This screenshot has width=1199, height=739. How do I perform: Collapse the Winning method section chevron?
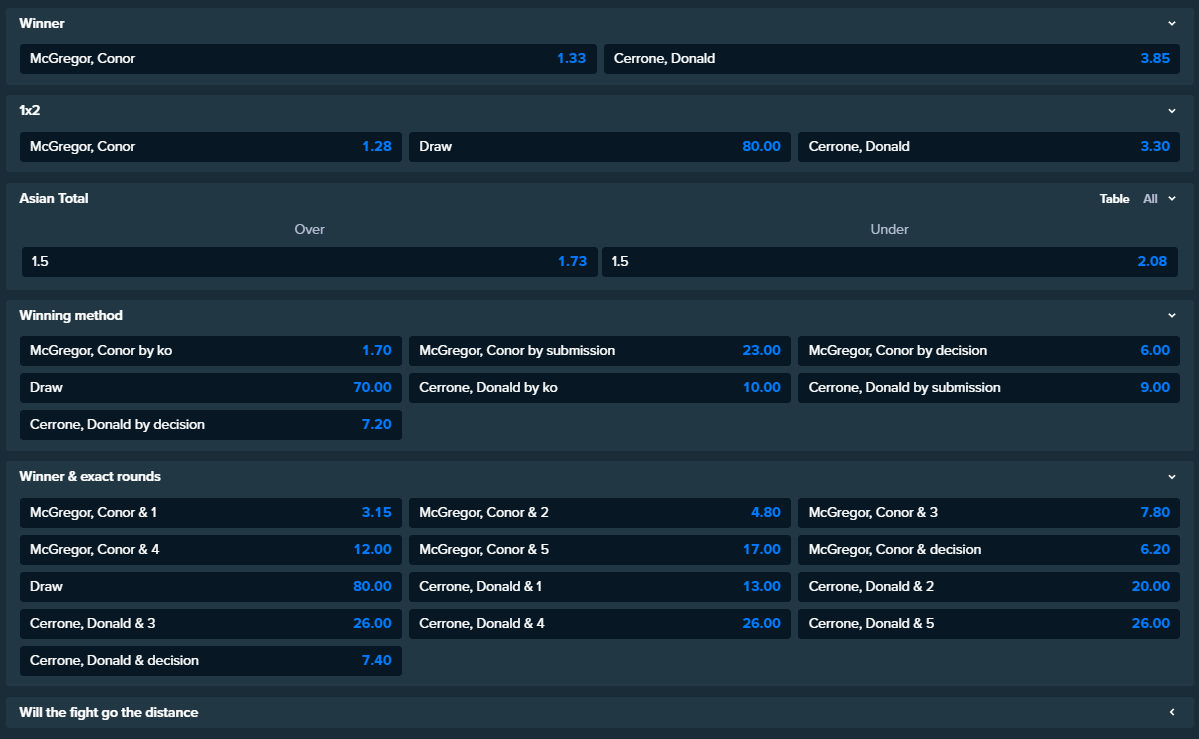[1171, 315]
